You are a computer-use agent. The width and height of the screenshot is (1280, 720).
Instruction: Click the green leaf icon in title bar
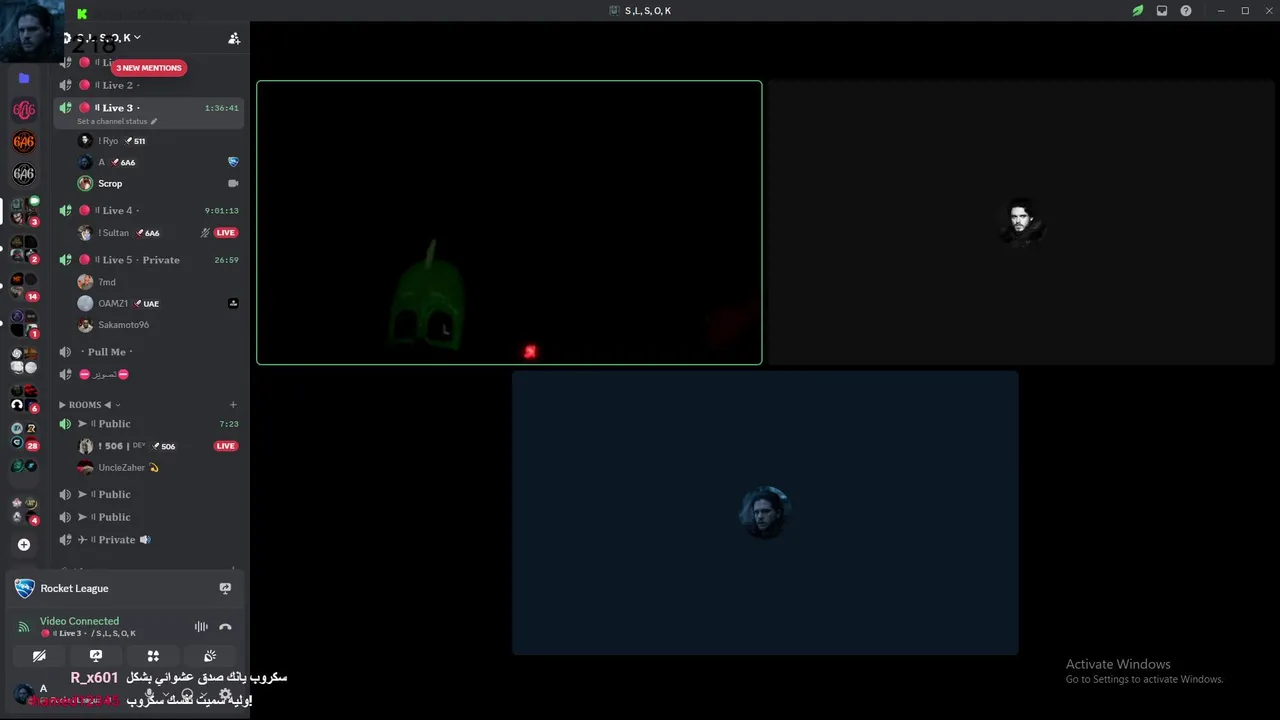click(x=1137, y=11)
